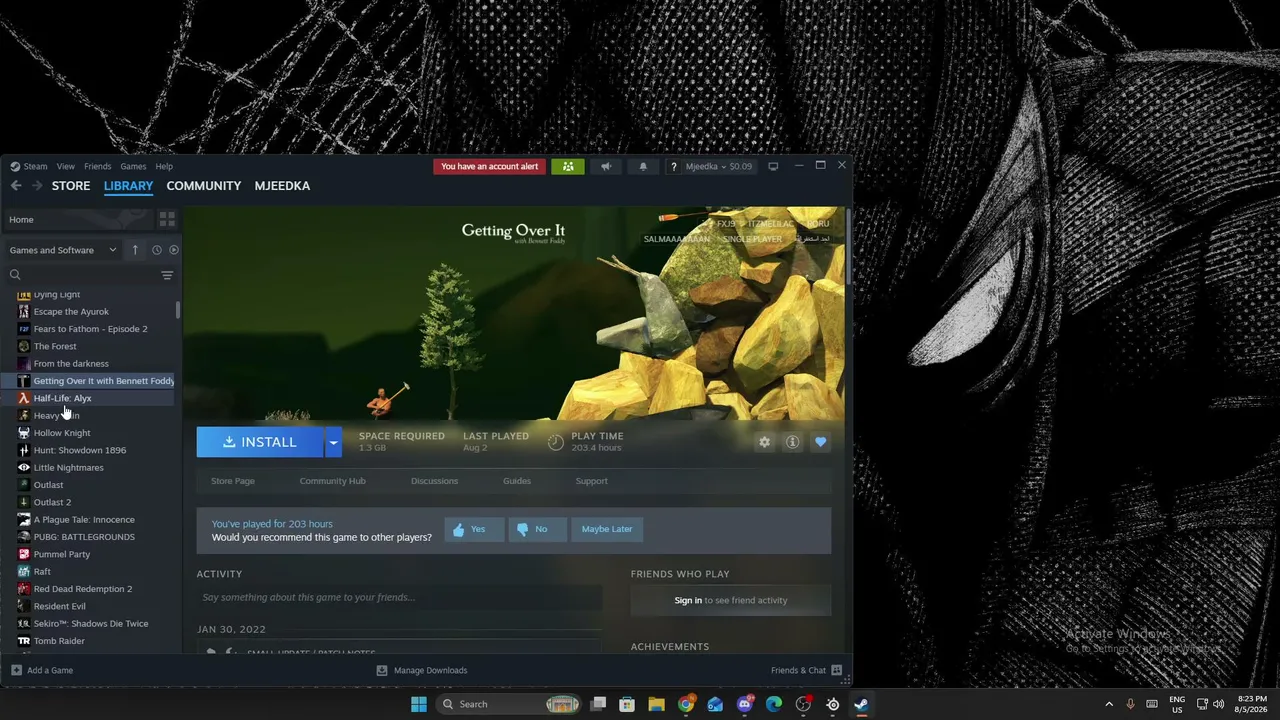
Task: Open the notifications bell
Action: click(643, 167)
